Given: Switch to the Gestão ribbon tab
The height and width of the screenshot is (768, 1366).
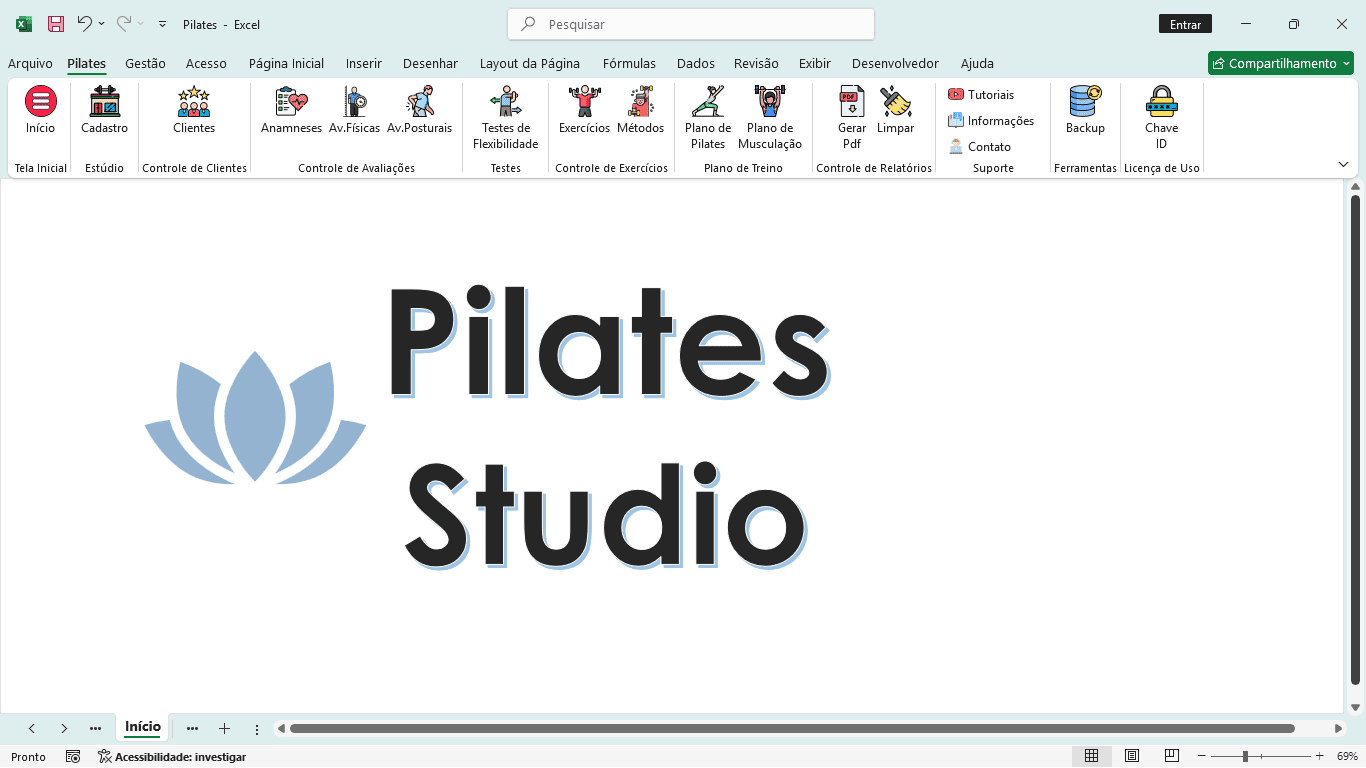Looking at the screenshot, I should coord(145,63).
